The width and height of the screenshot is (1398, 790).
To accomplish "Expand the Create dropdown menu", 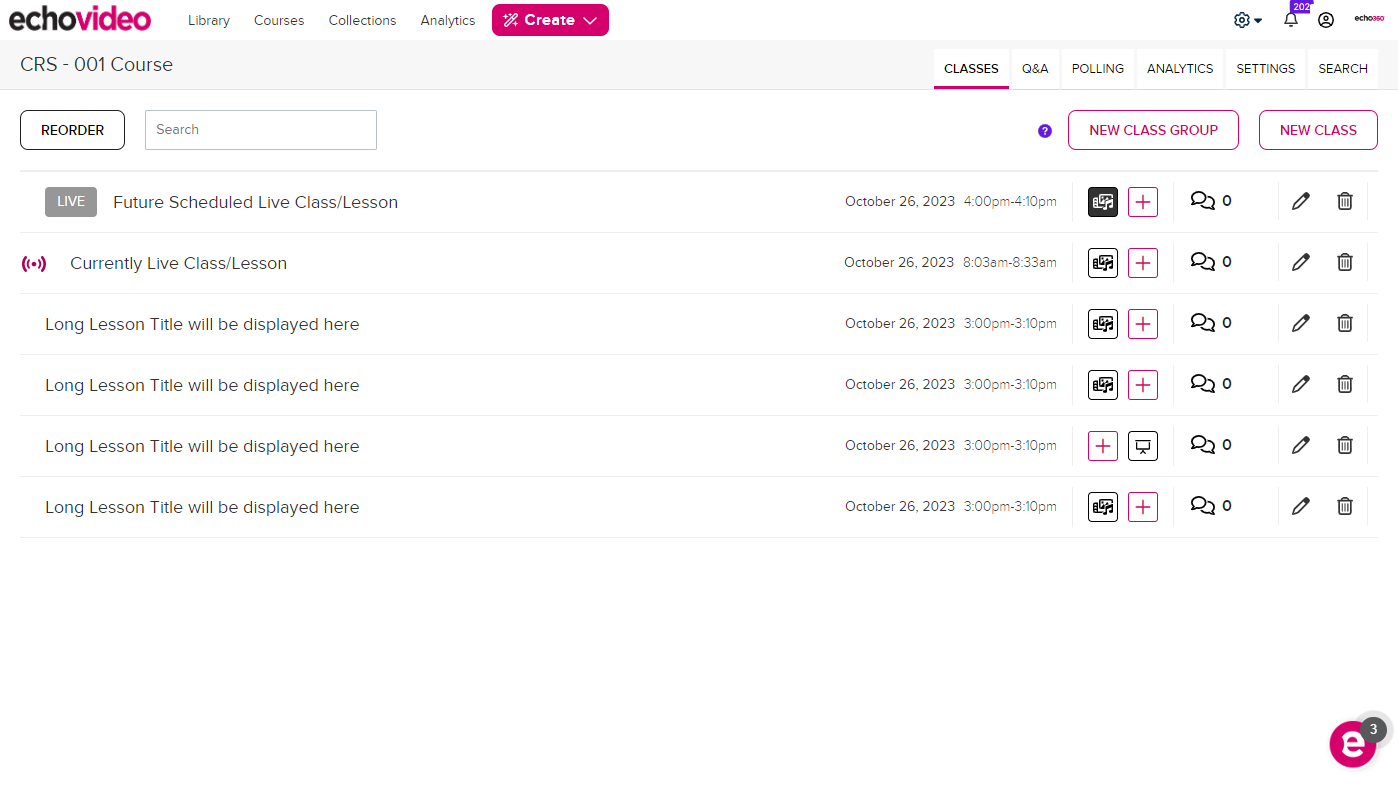I will coord(550,20).
